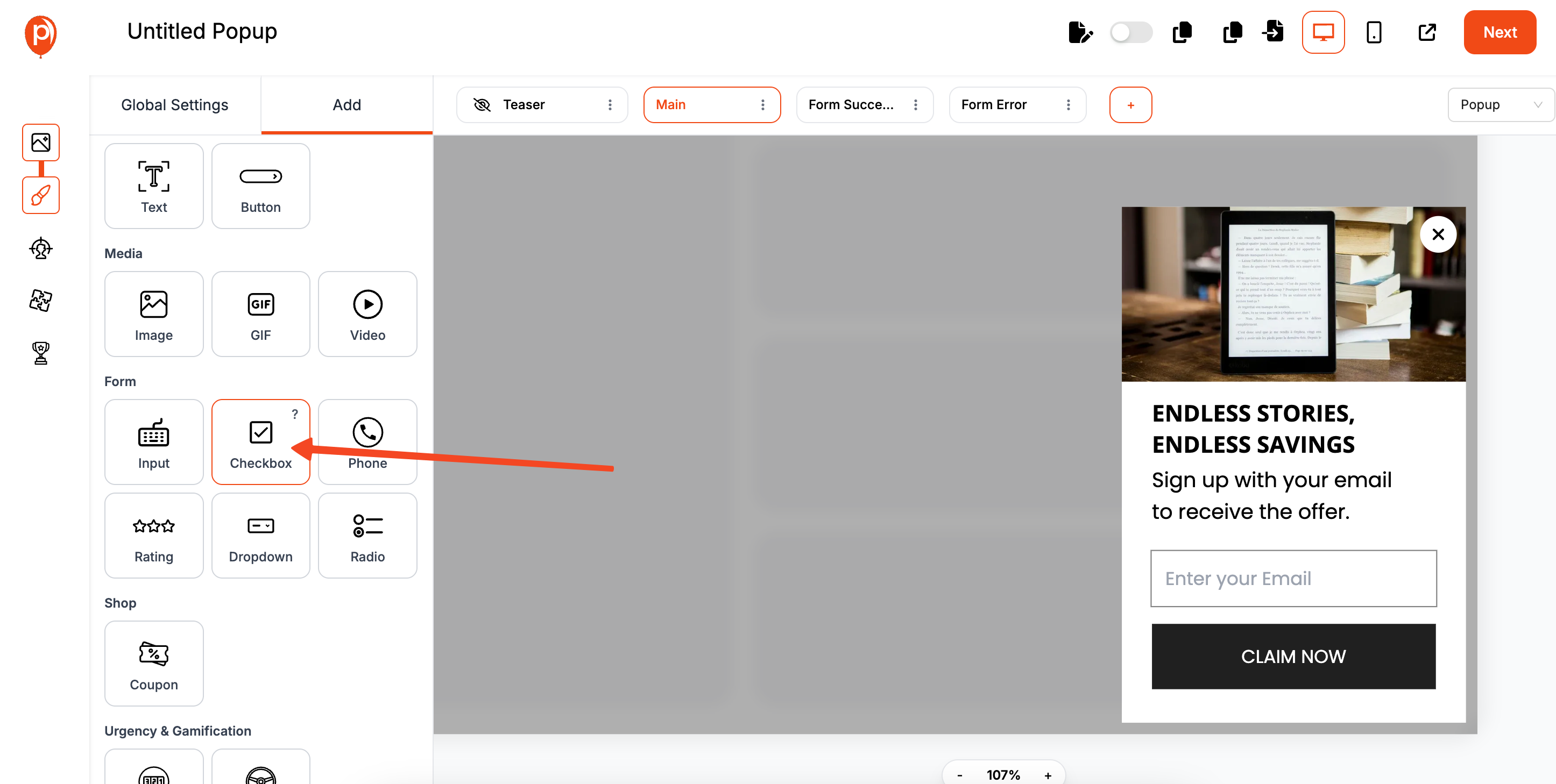Click the Next button
1556x784 pixels.
pos(1500,32)
